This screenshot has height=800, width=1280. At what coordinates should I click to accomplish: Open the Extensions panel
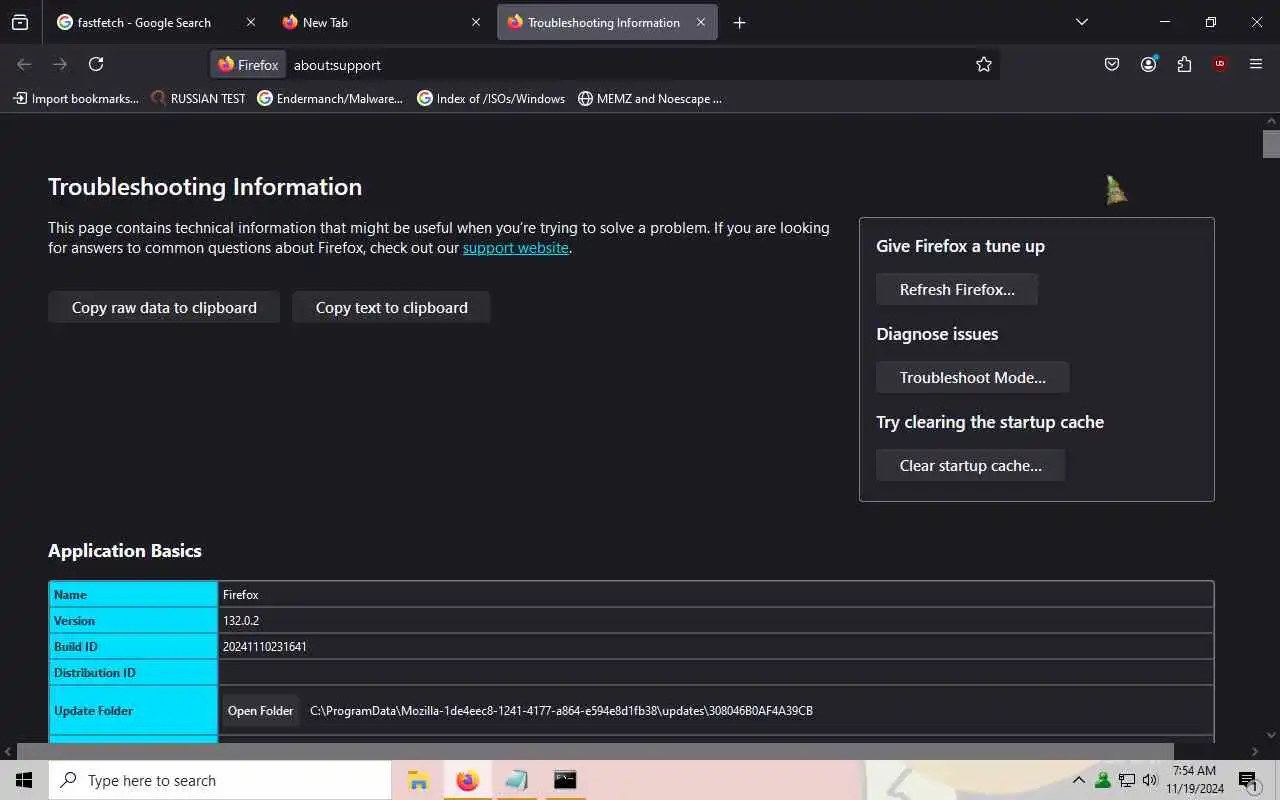1184,64
